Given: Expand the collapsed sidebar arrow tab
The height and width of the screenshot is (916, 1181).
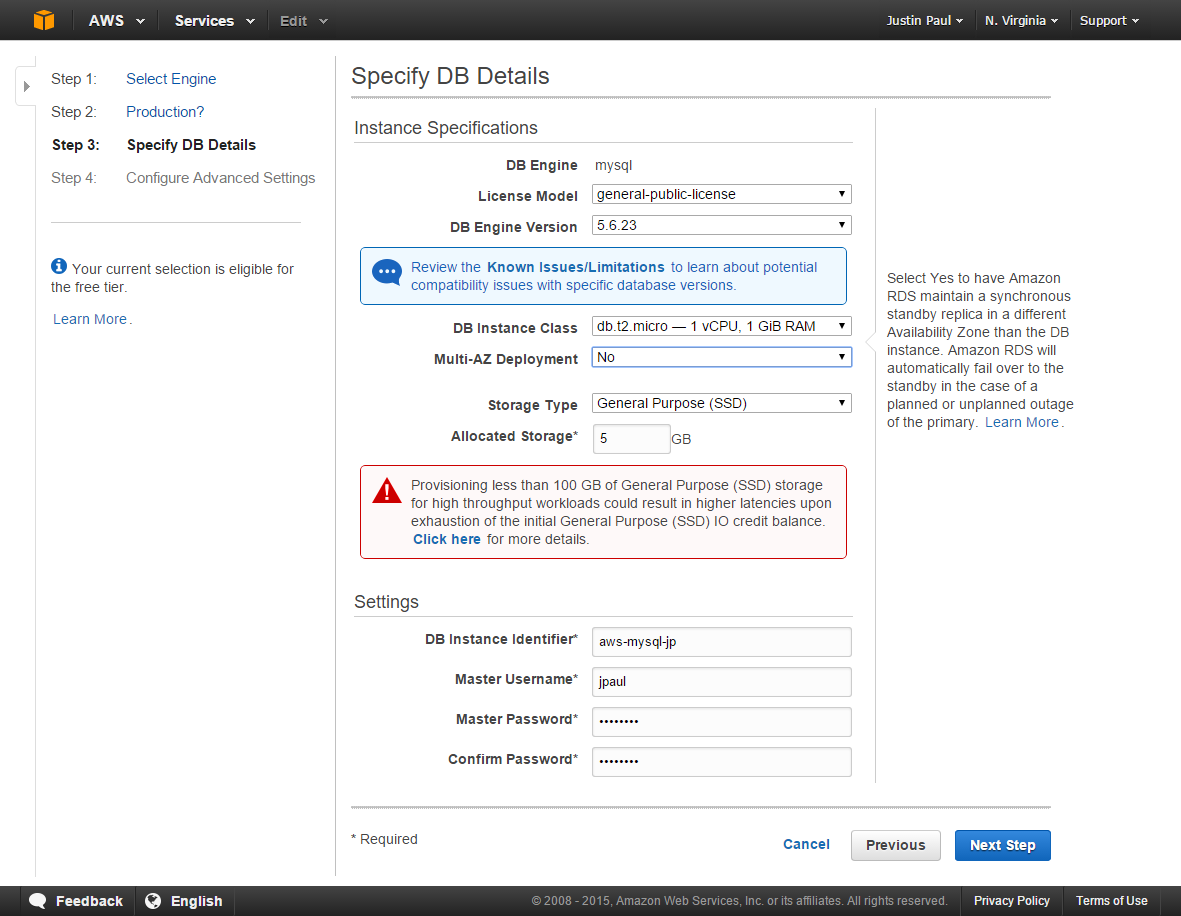Looking at the screenshot, I should tap(26, 86).
